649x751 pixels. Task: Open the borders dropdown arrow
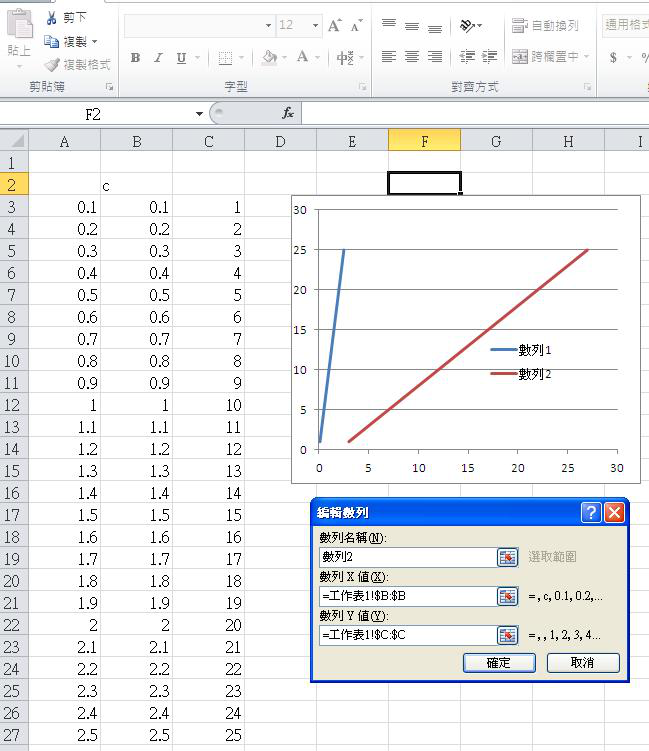(x=241, y=58)
